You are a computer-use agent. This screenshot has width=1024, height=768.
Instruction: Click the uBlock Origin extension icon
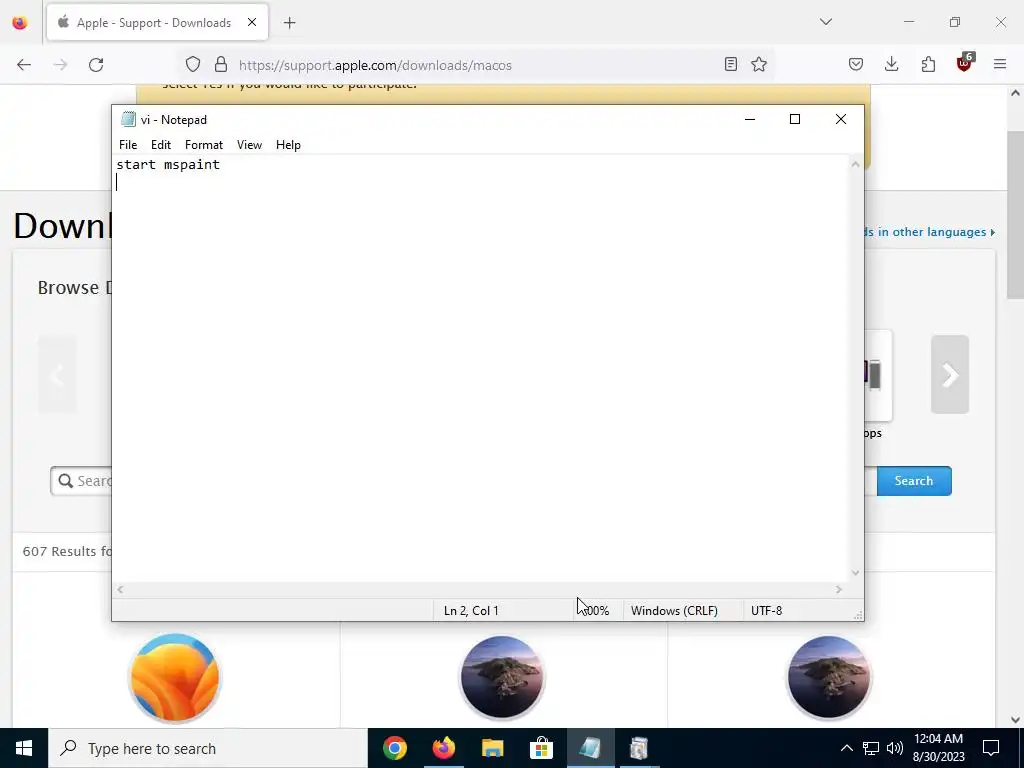[965, 63]
